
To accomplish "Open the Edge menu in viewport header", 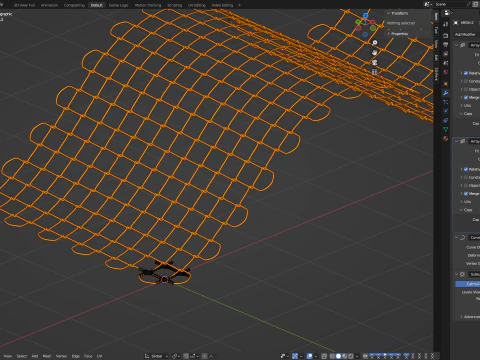I will coord(76,356).
